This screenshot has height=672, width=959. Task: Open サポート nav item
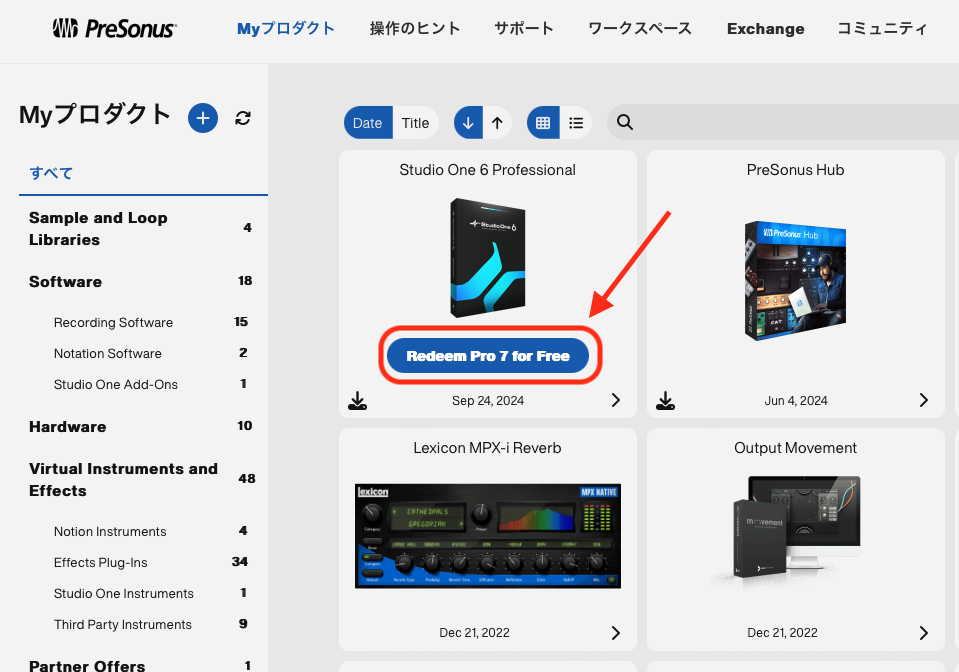click(x=524, y=29)
